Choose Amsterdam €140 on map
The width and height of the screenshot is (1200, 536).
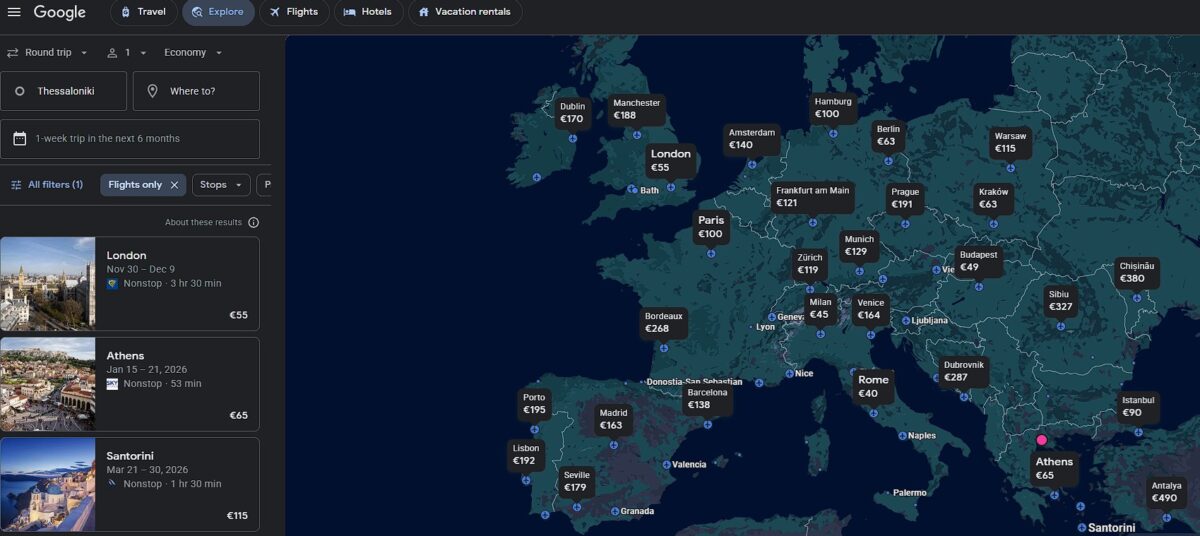[x=752, y=139]
